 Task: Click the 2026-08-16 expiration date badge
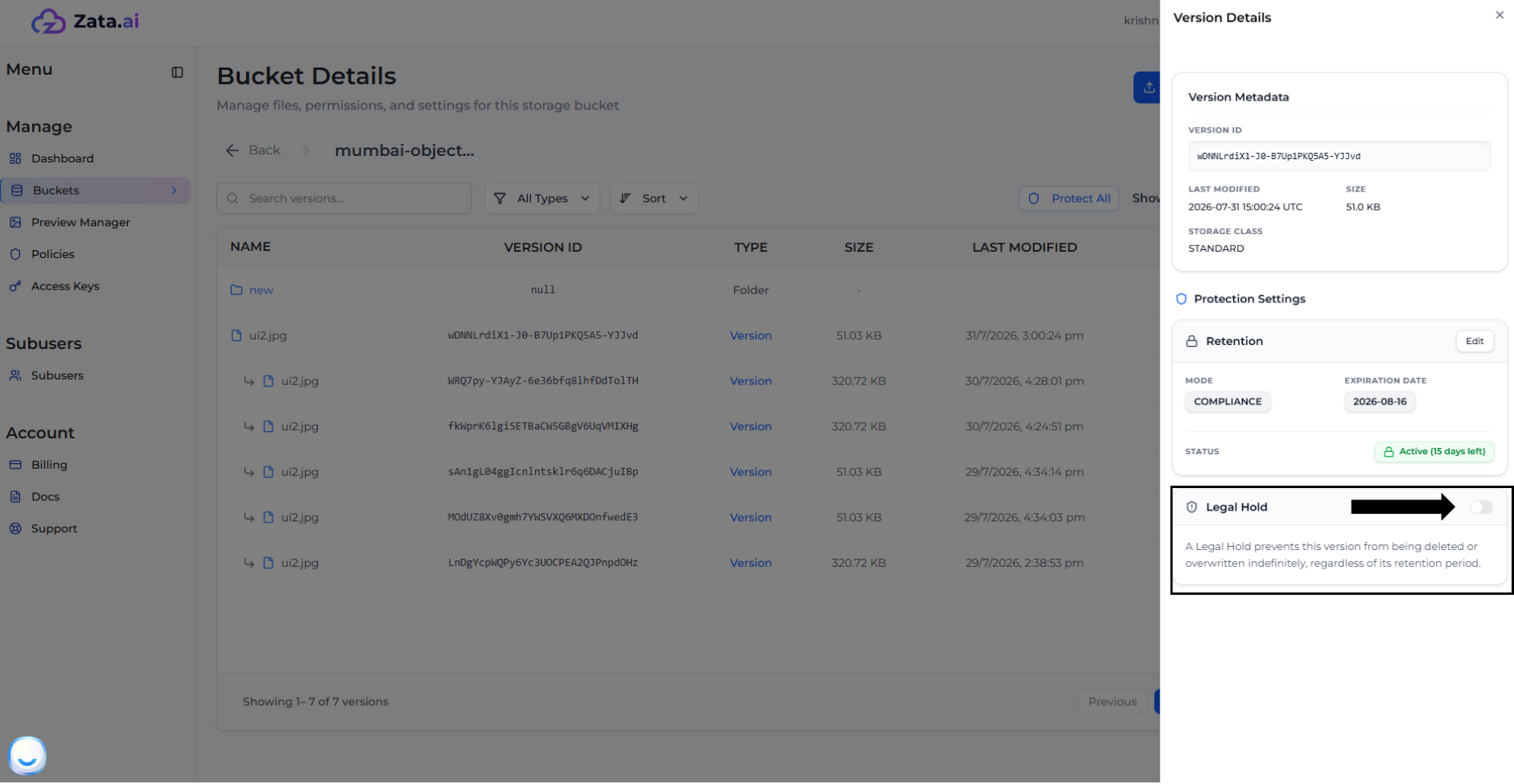click(1380, 402)
